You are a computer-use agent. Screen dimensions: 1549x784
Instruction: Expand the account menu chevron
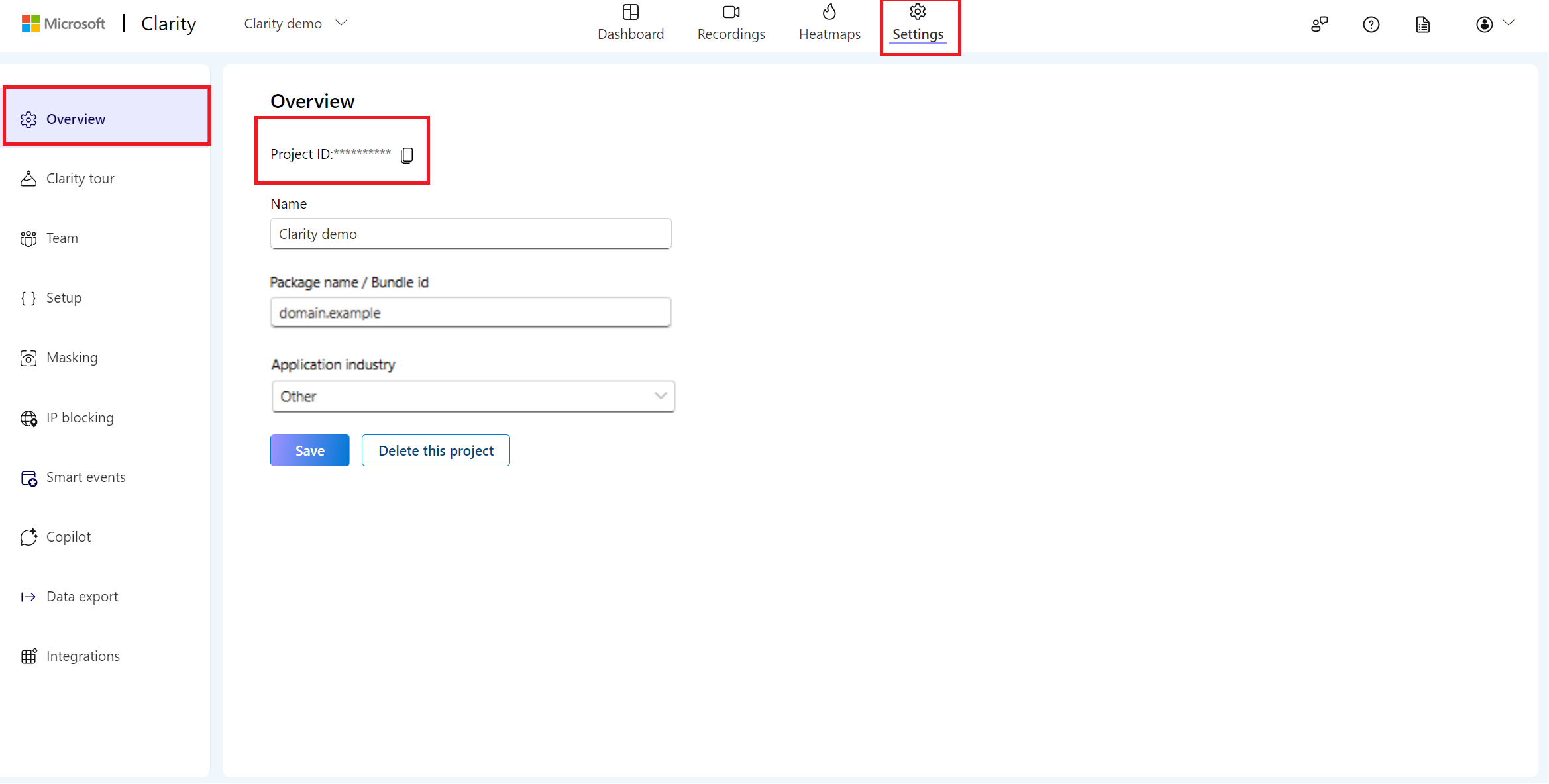[x=1510, y=23]
